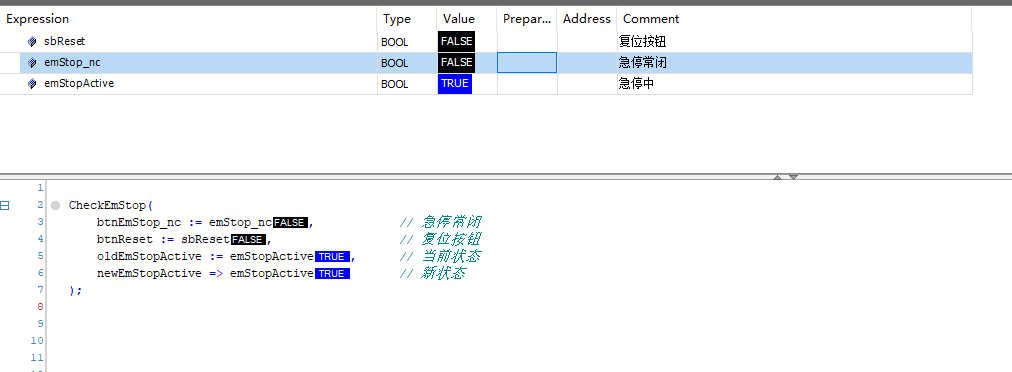This screenshot has height=372, width=1012.
Task: Collapse the CheckEmStop code block
Action: point(5,205)
